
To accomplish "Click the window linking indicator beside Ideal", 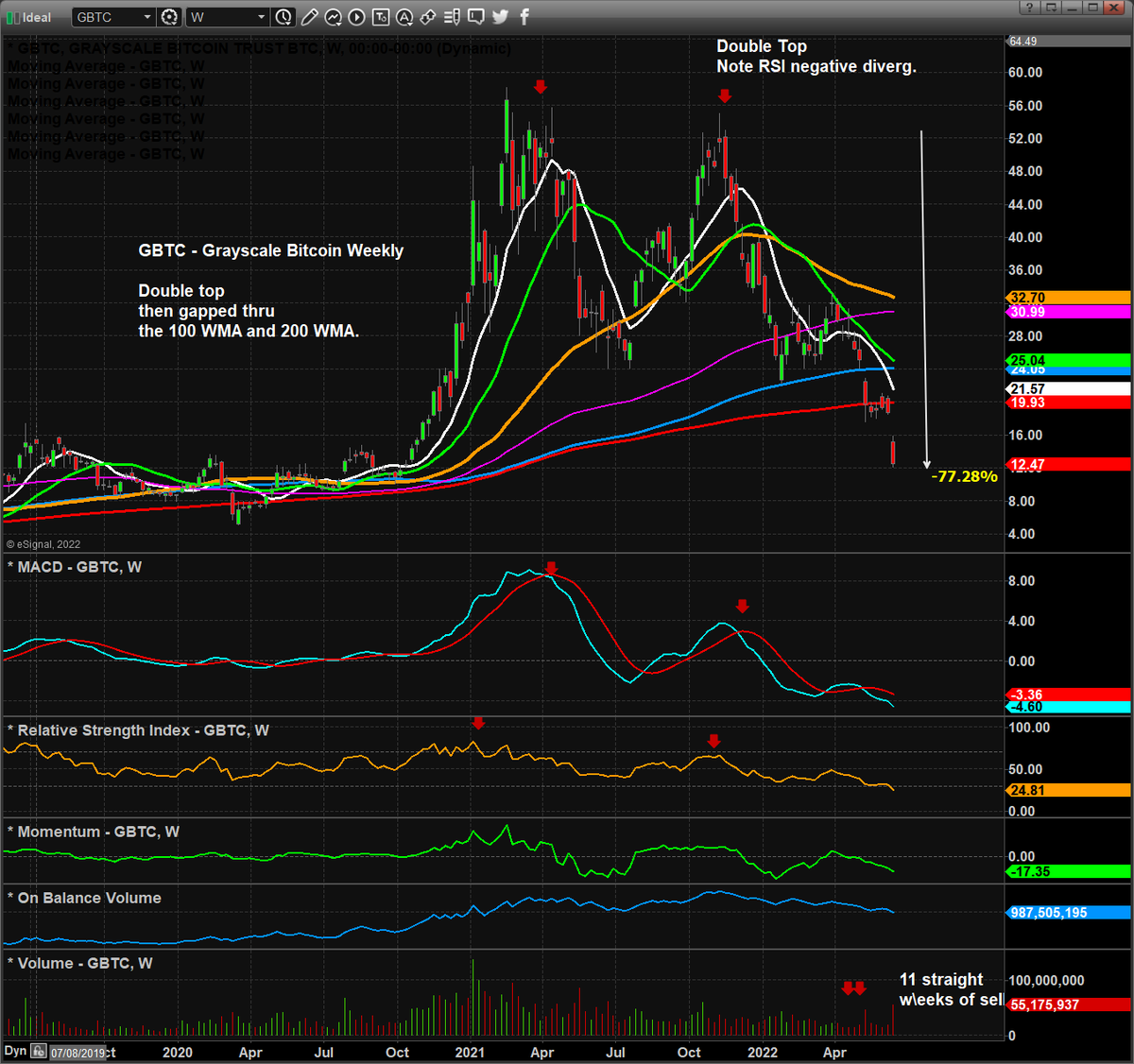I will click(x=12, y=17).
